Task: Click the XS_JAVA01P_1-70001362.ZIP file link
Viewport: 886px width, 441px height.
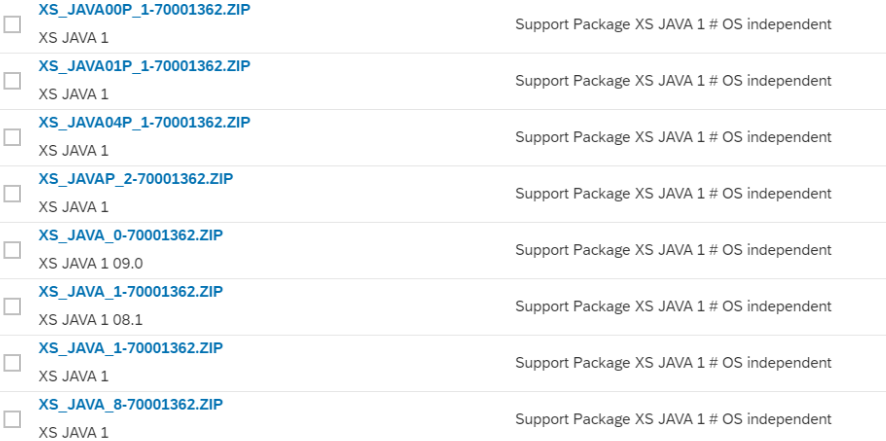Action: pos(144,66)
